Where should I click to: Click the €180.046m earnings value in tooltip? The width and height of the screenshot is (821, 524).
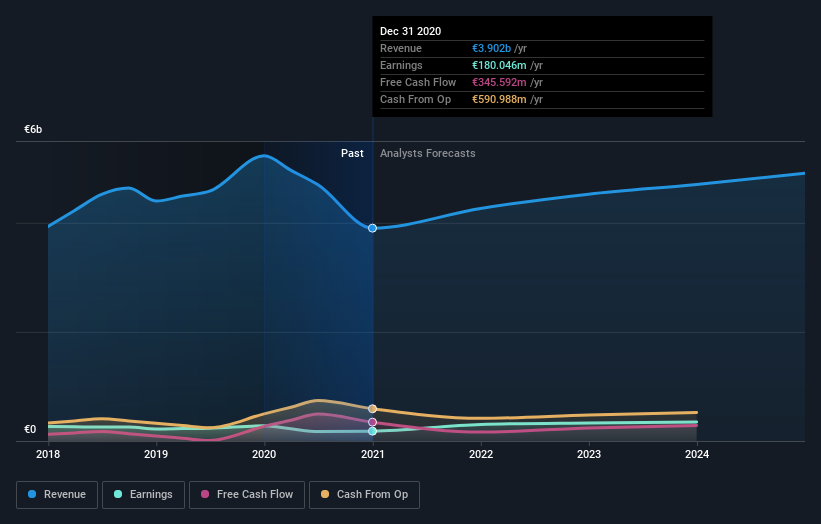(x=499, y=65)
